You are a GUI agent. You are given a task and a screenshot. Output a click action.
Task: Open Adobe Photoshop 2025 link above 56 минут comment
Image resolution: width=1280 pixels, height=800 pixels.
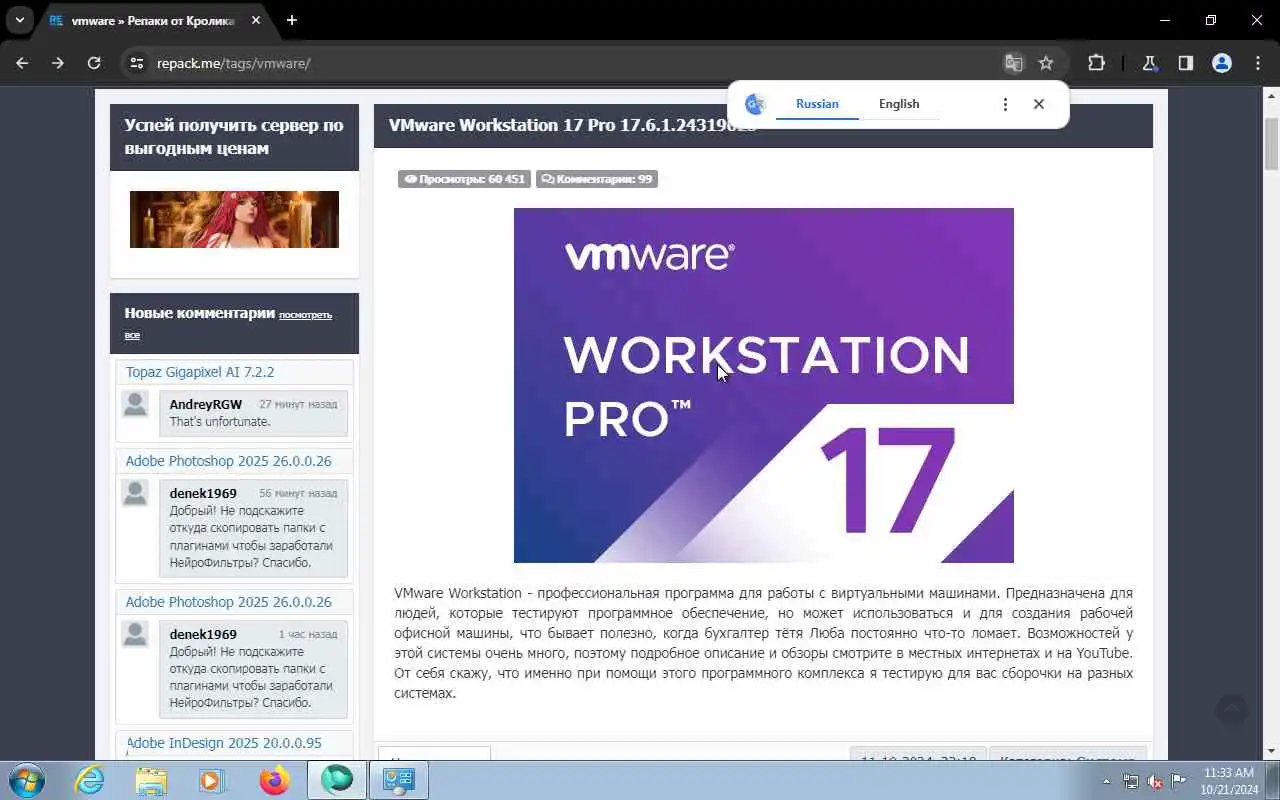[228, 461]
